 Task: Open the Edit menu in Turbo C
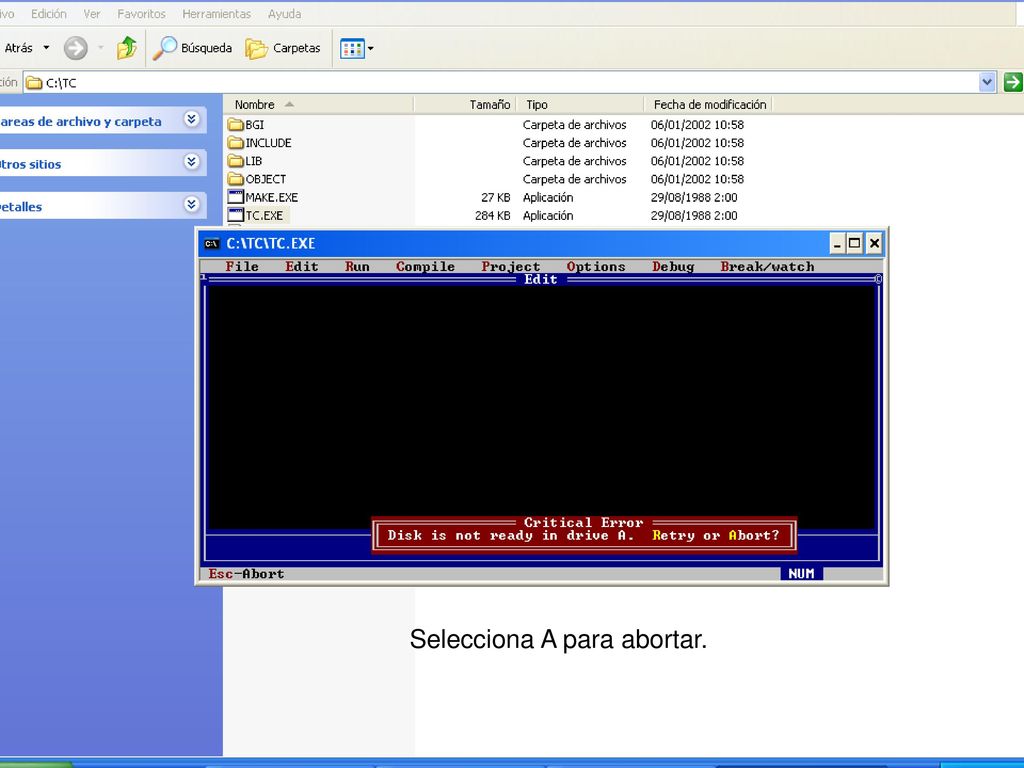pos(302,266)
